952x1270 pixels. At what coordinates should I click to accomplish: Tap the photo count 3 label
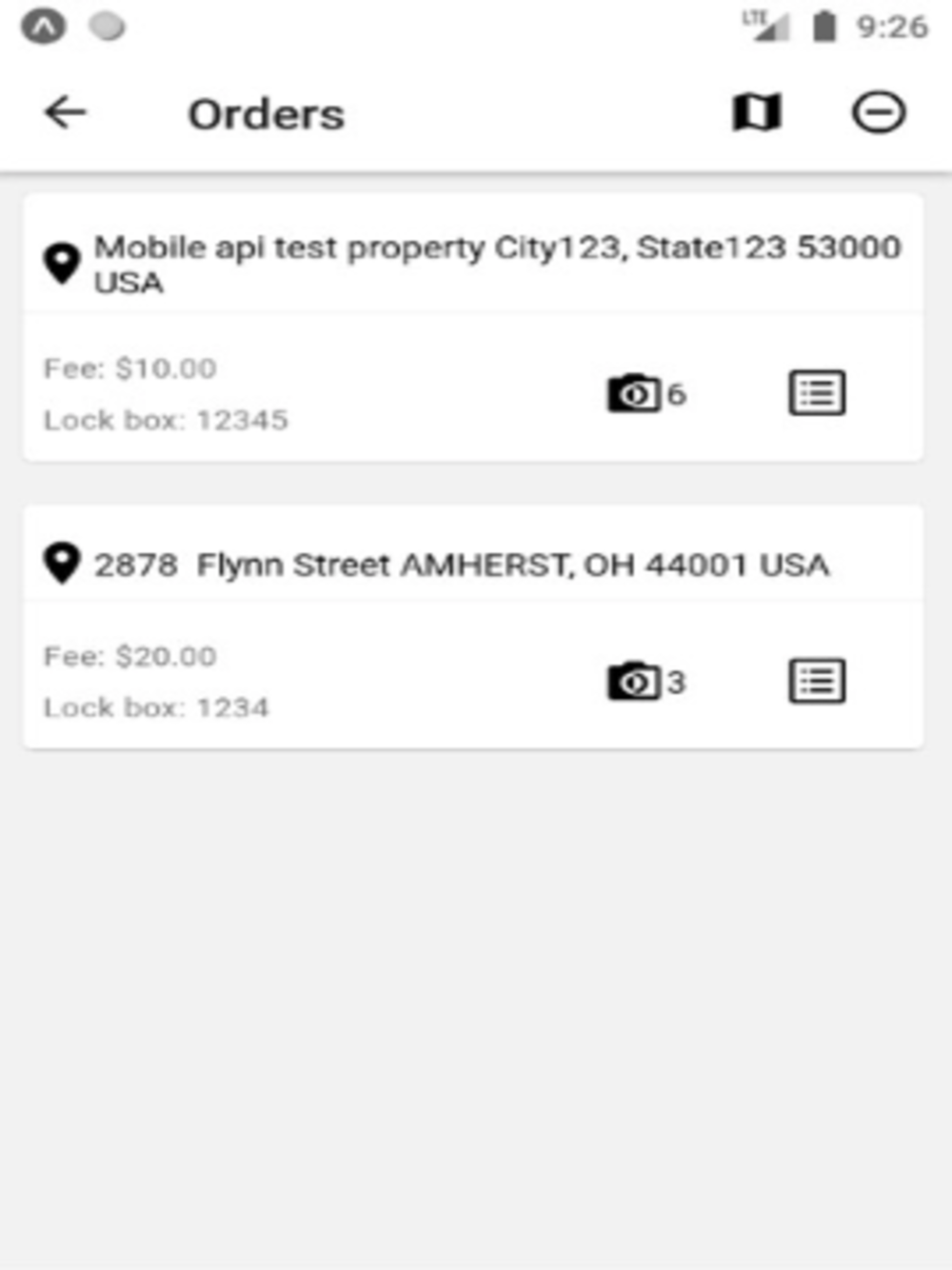click(676, 682)
